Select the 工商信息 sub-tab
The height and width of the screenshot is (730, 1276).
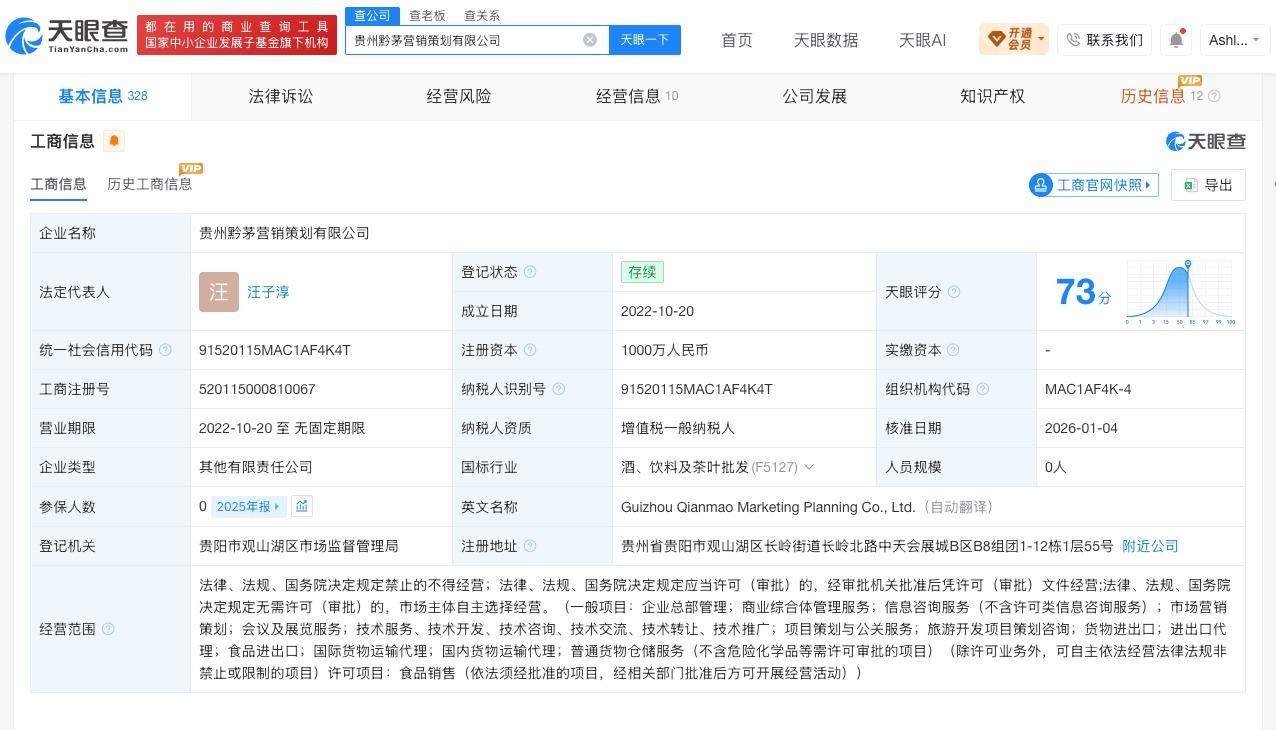[x=58, y=184]
